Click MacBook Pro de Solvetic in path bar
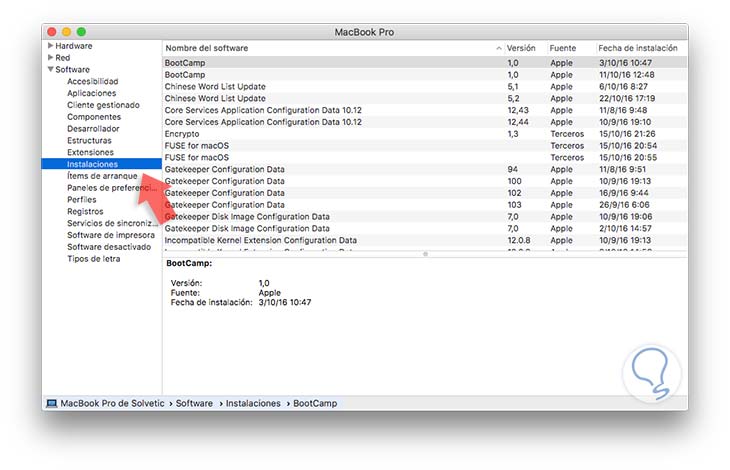The height and width of the screenshot is (470, 730). tap(112, 403)
